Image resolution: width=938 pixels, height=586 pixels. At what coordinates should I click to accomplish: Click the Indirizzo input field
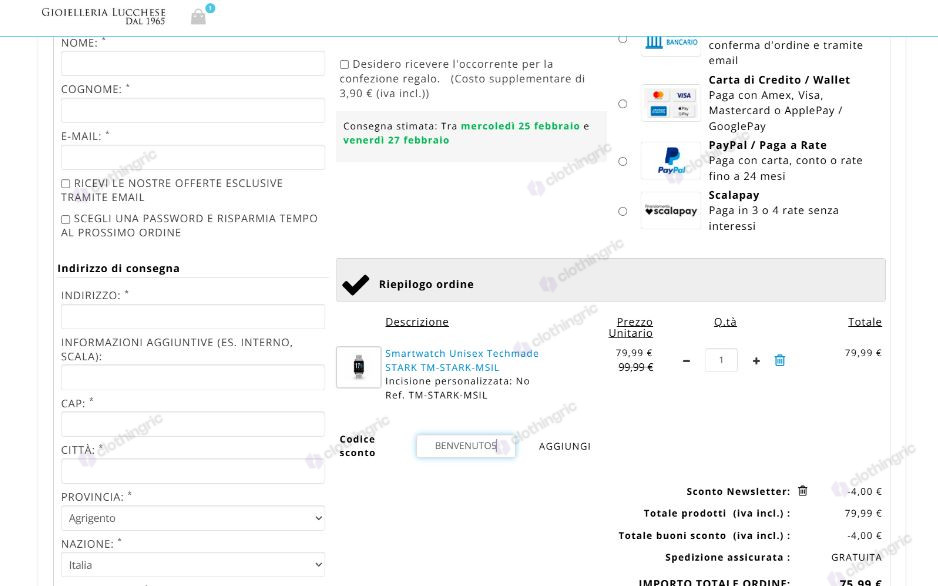193,316
